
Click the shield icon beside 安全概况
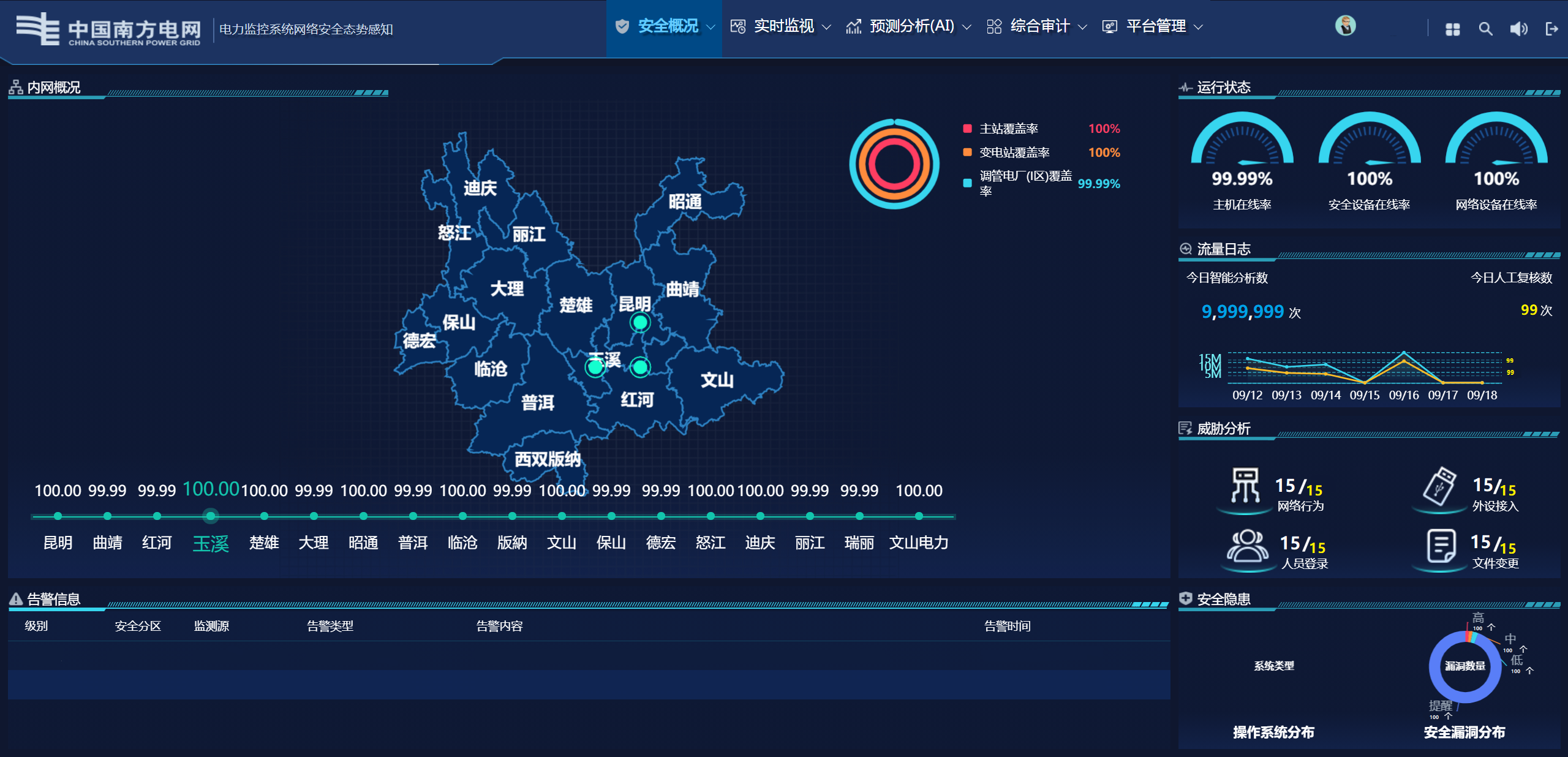(622, 26)
